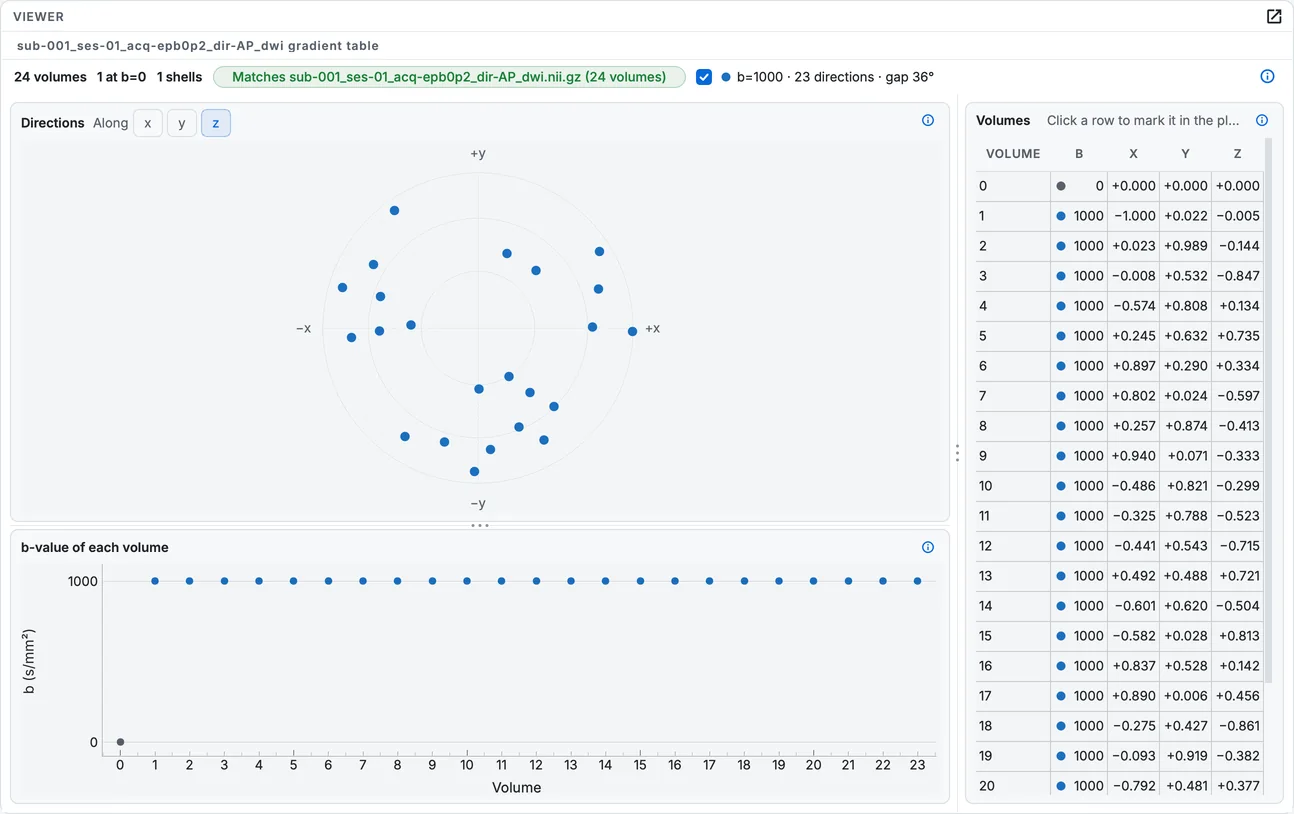
Task: Uncheck the b=1000 shell checkbox
Action: click(x=704, y=77)
